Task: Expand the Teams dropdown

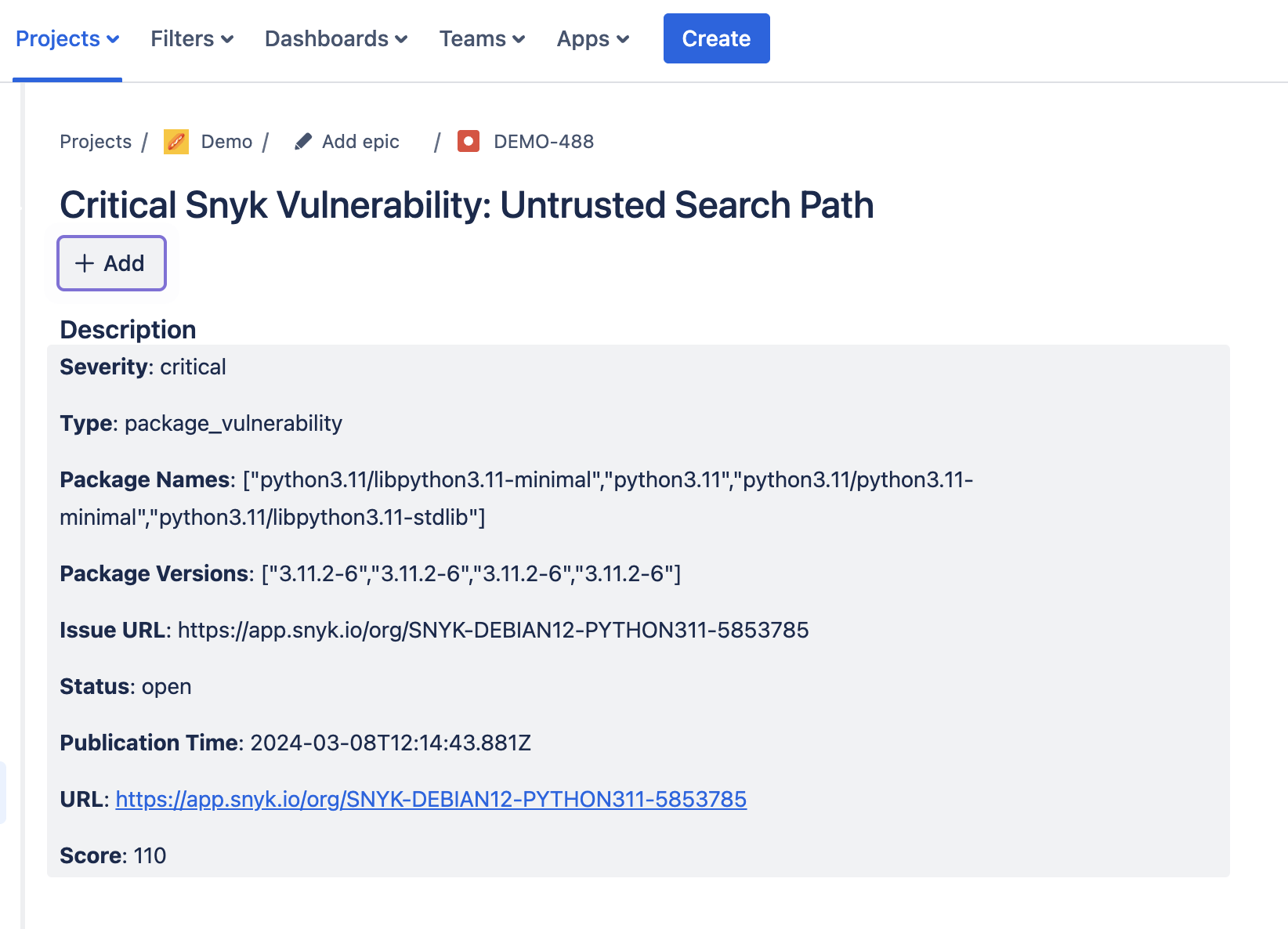Action: 482,39
